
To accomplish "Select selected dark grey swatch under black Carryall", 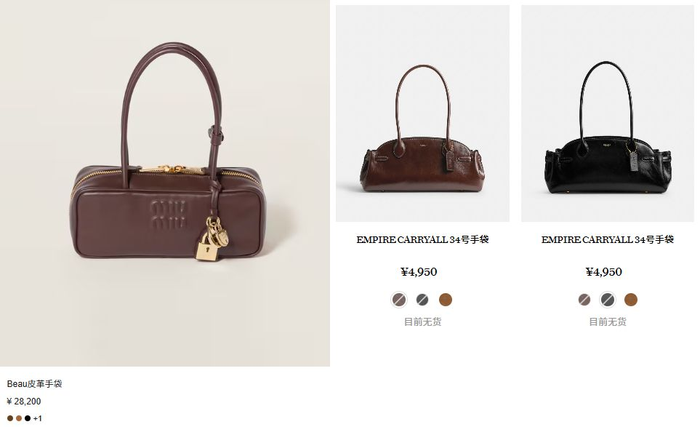I will point(608,300).
